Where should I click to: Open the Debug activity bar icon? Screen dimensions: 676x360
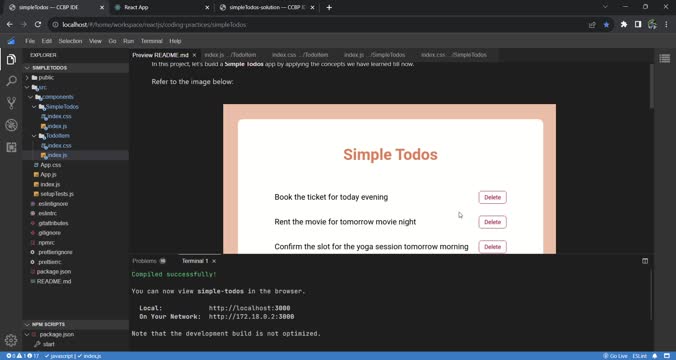click(x=11, y=125)
